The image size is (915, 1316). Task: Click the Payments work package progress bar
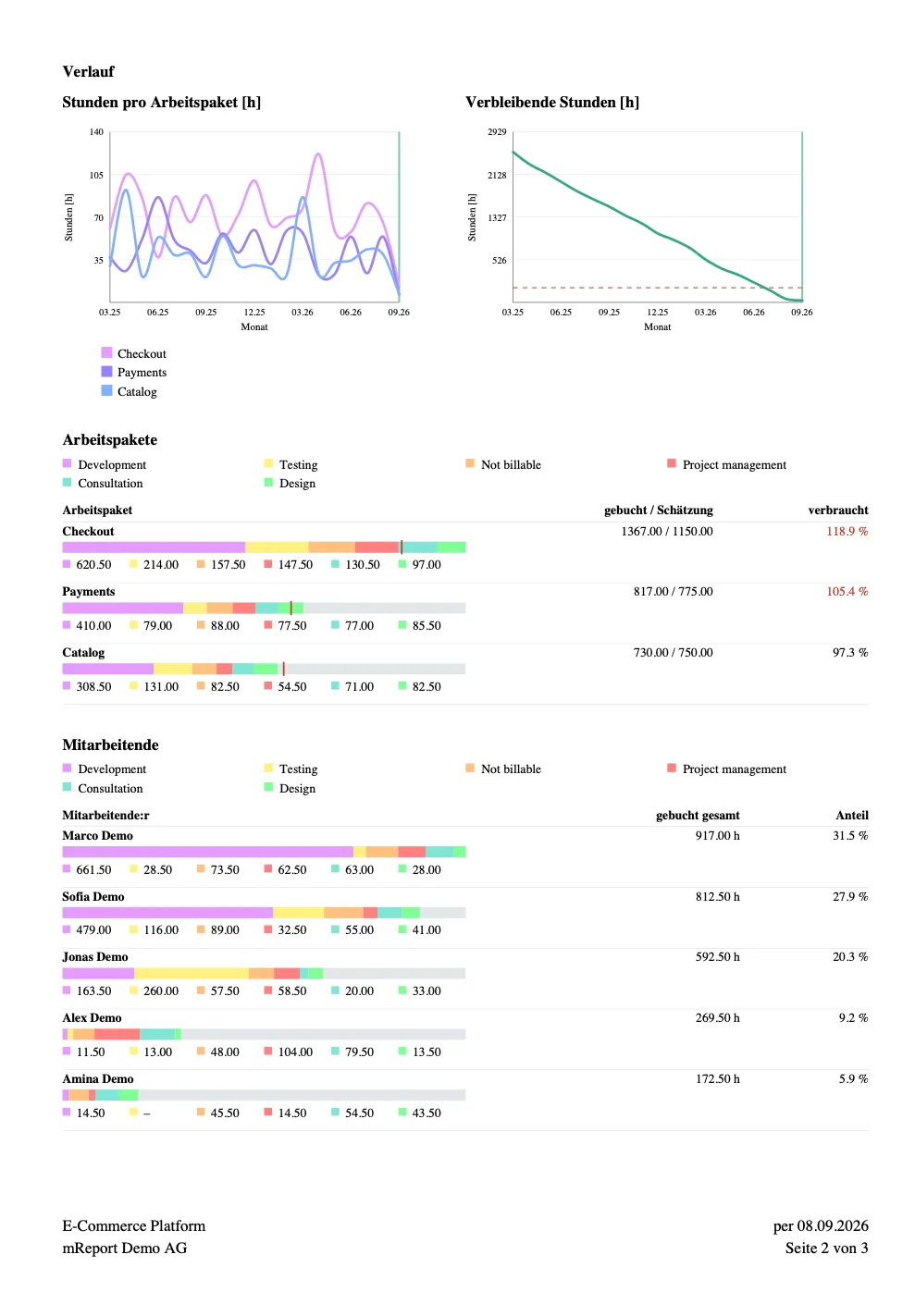tap(264, 608)
